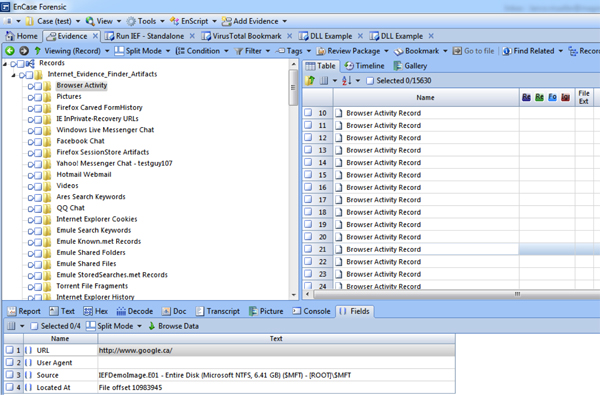Click the File Ext column header
Image resolution: width=600 pixels, height=395 pixels.
(x=584, y=98)
